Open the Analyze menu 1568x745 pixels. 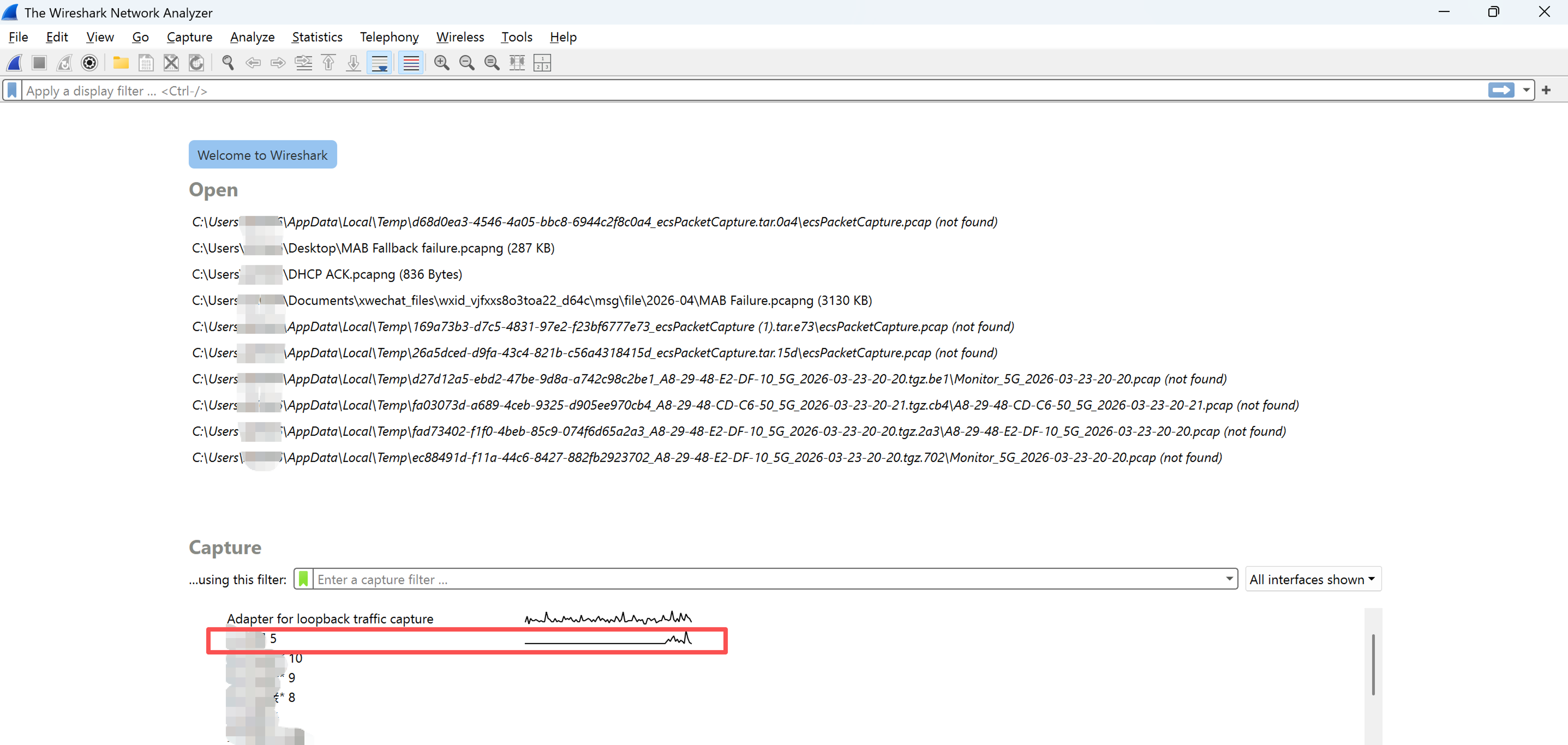click(252, 37)
